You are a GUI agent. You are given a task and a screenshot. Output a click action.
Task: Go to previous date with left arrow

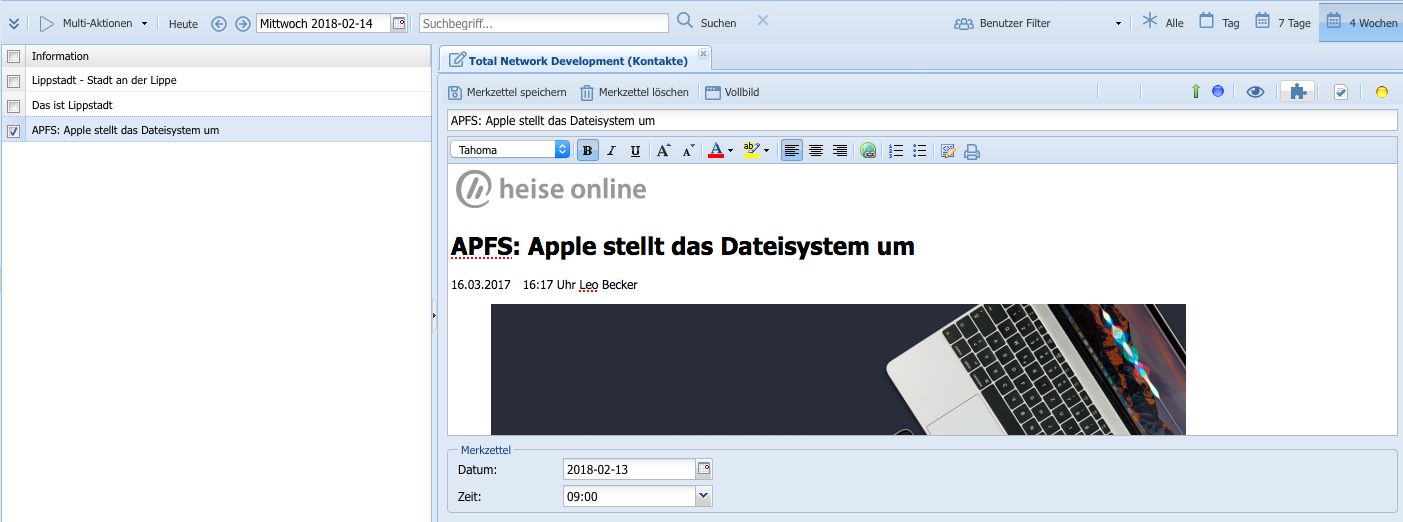tap(219, 23)
